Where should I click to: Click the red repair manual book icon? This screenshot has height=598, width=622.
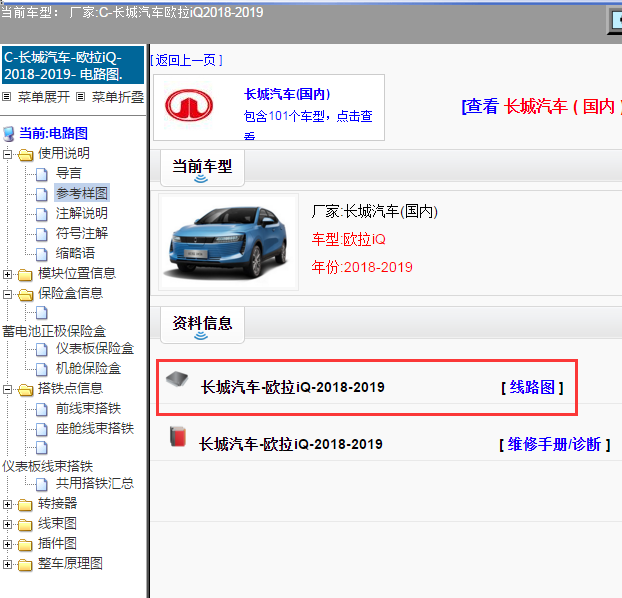tap(178, 436)
